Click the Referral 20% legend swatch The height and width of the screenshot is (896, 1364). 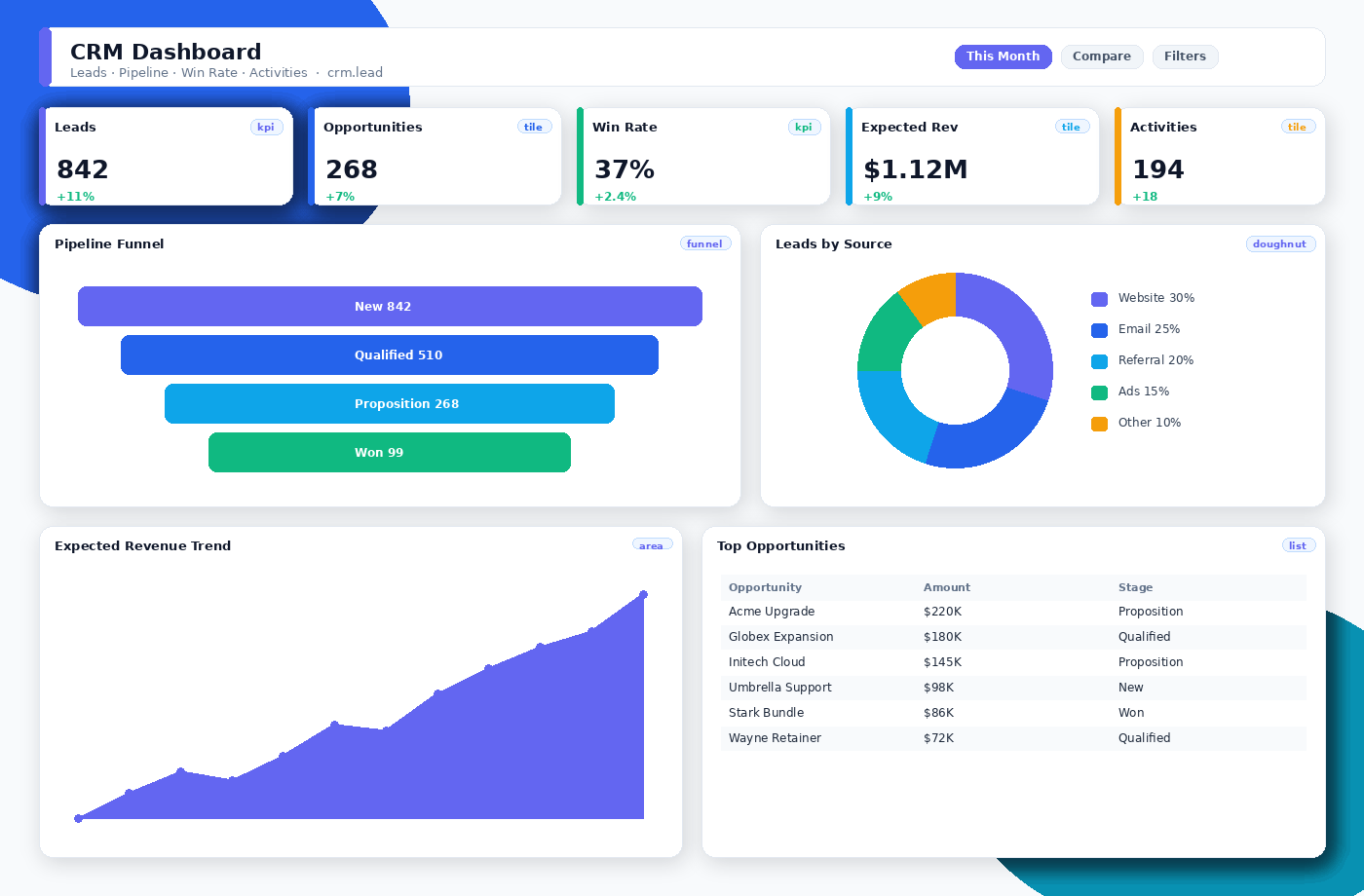(1099, 361)
